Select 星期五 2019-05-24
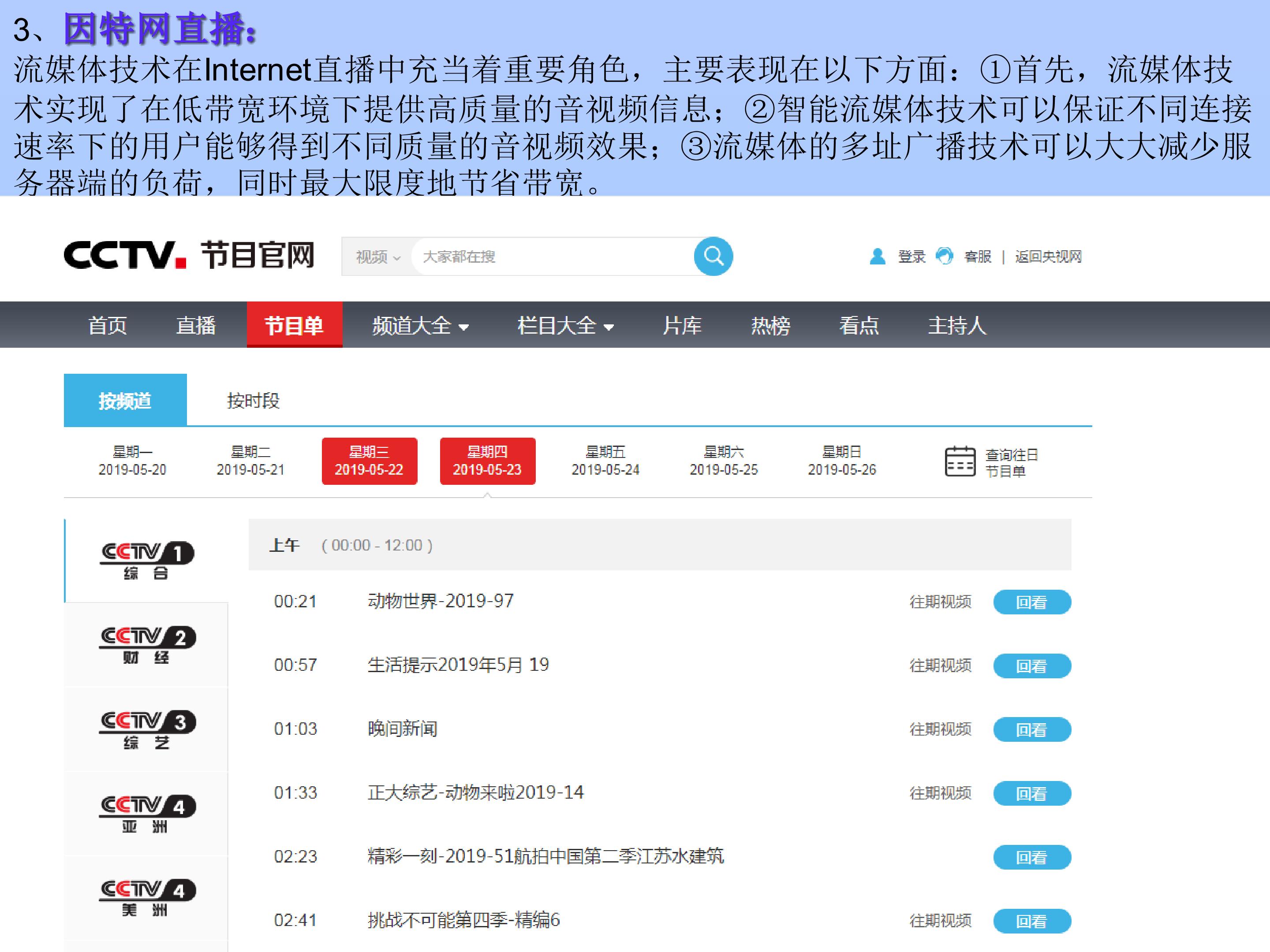 coord(605,461)
